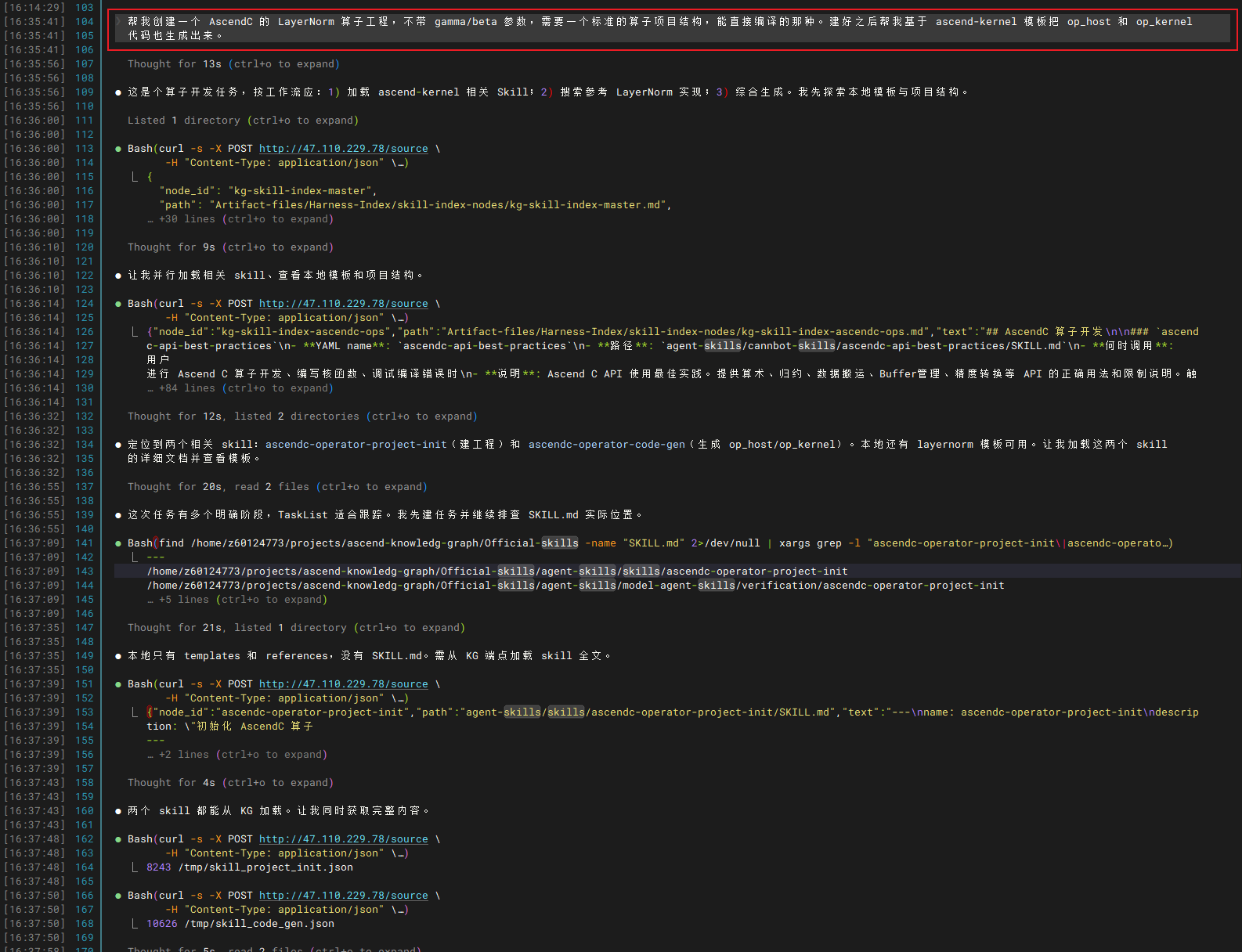Click the Content-Type header on line 125
Viewport: 1242px width, 952px height.
click(287, 318)
